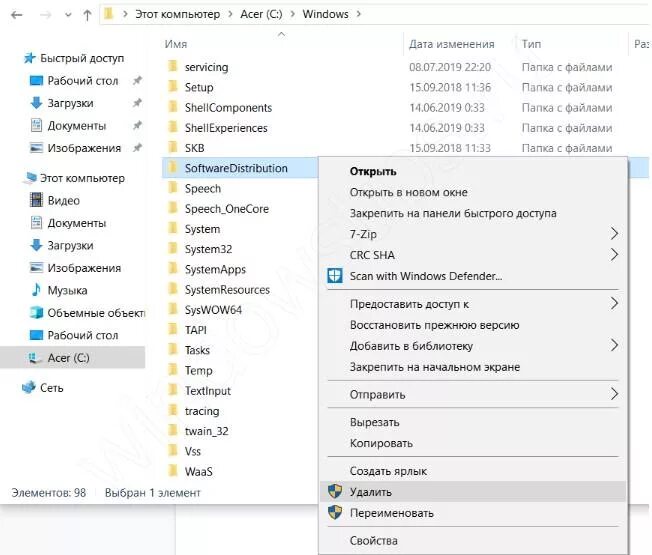Click the System32 folder icon

(x=172, y=249)
